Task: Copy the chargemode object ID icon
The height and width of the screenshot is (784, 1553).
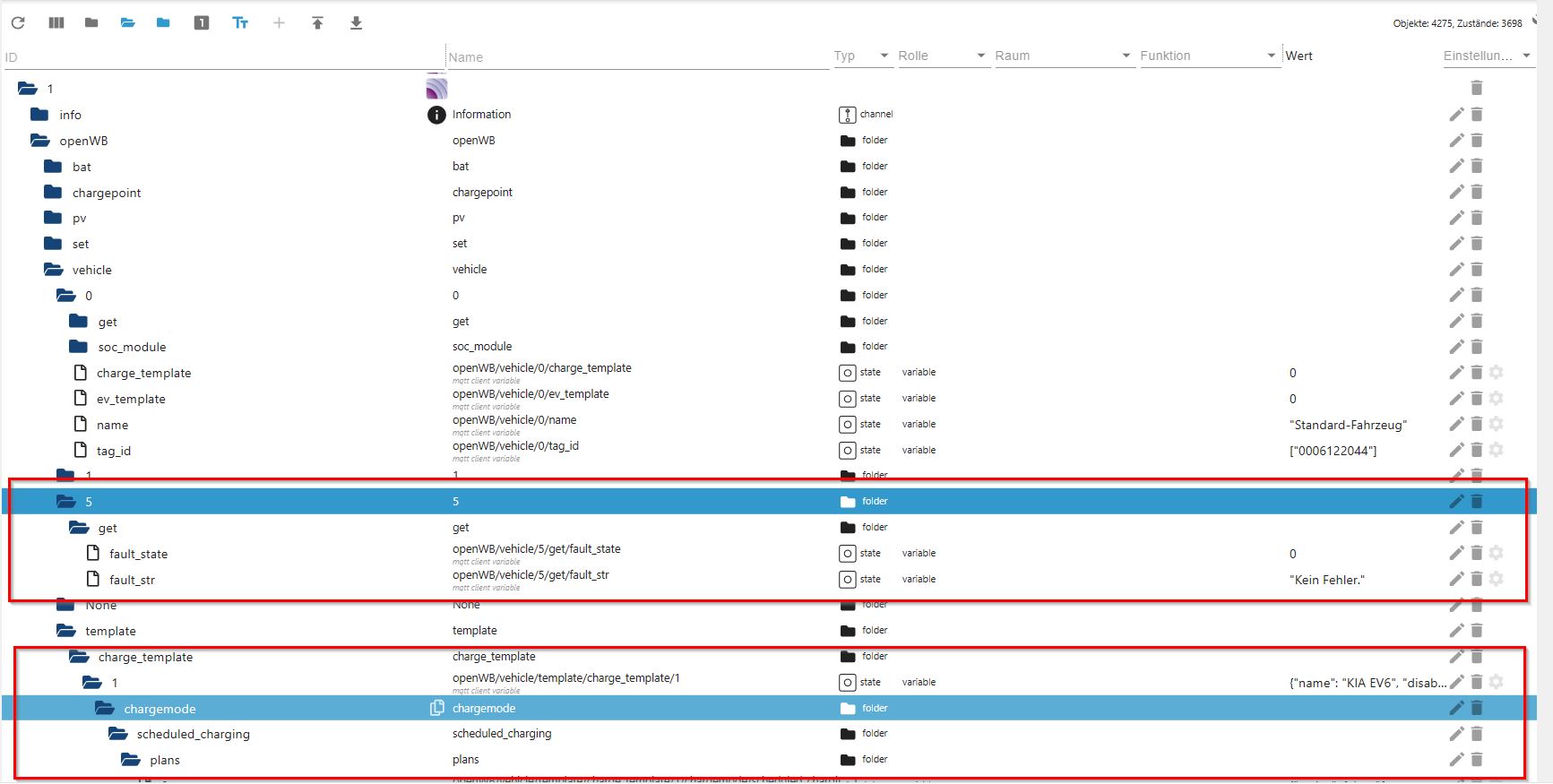Action: coord(437,708)
